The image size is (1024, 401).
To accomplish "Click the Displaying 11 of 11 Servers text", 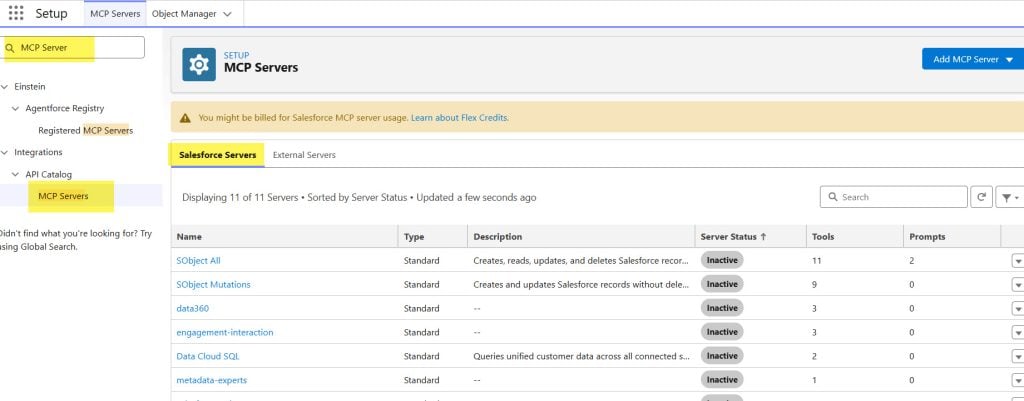I will [x=240, y=197].
